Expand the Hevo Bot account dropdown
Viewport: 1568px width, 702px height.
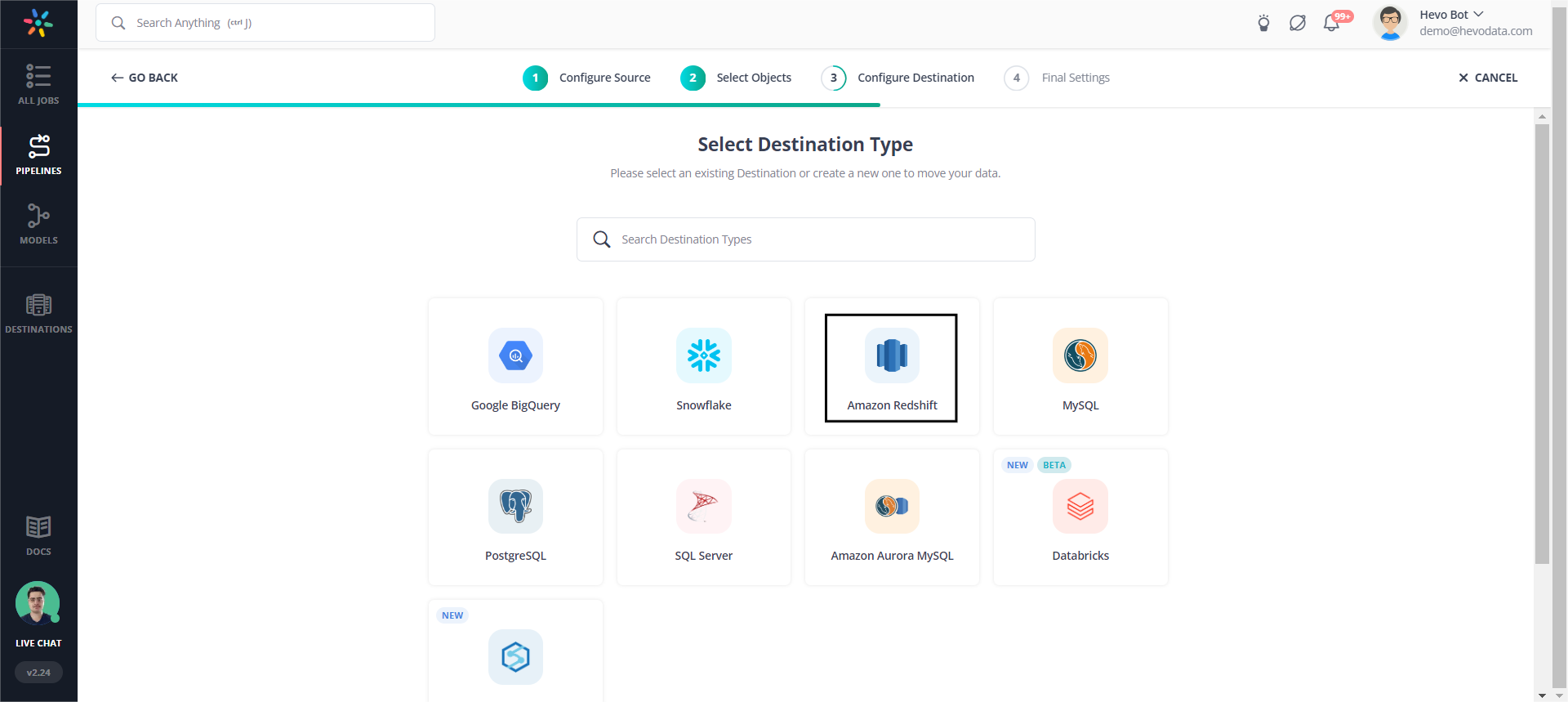click(1478, 14)
